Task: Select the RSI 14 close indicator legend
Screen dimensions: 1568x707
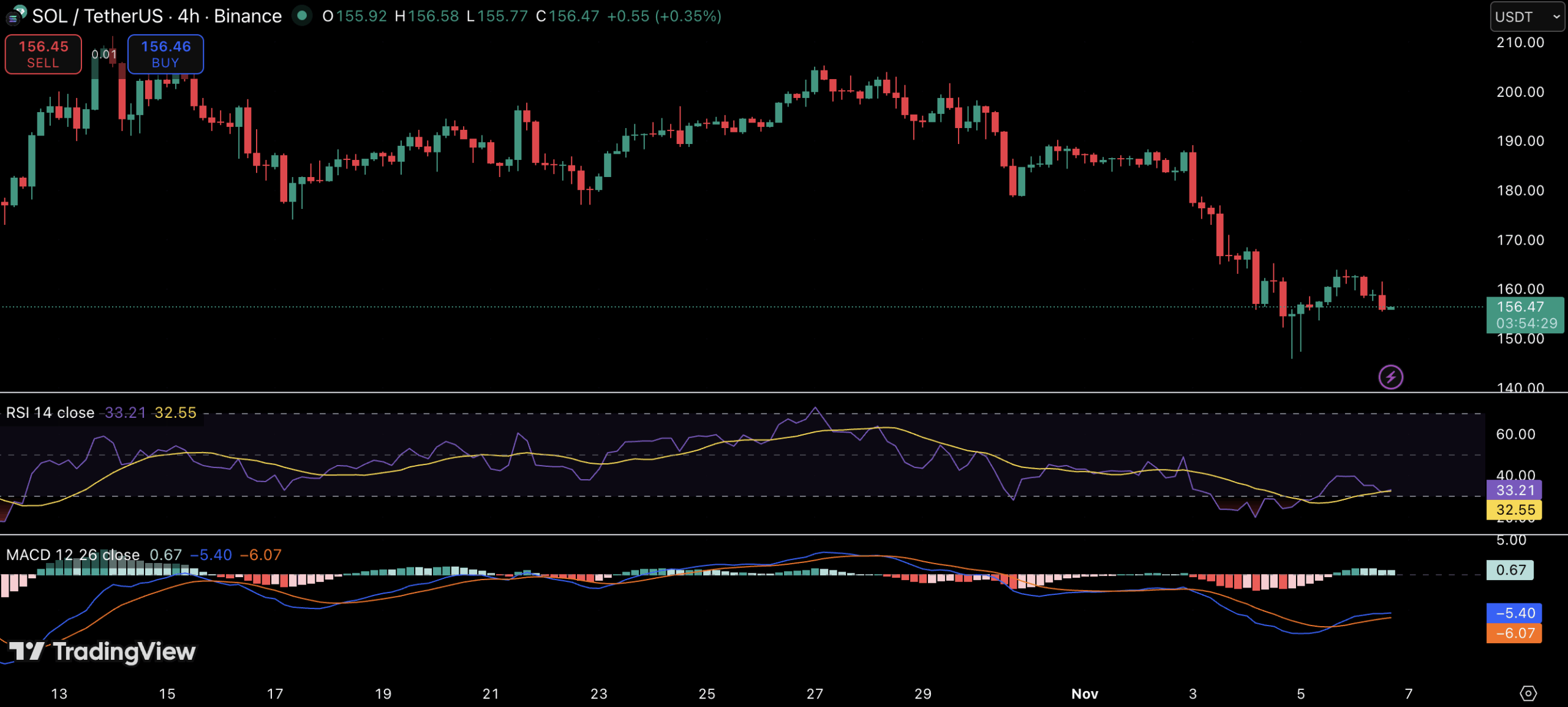Action: 50,412
